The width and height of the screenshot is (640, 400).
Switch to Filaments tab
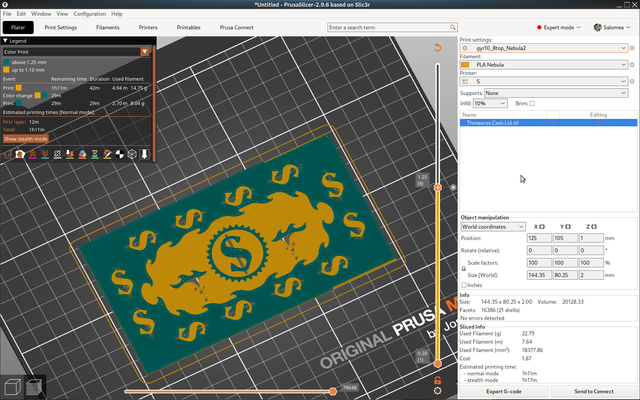pyautogui.click(x=108, y=27)
